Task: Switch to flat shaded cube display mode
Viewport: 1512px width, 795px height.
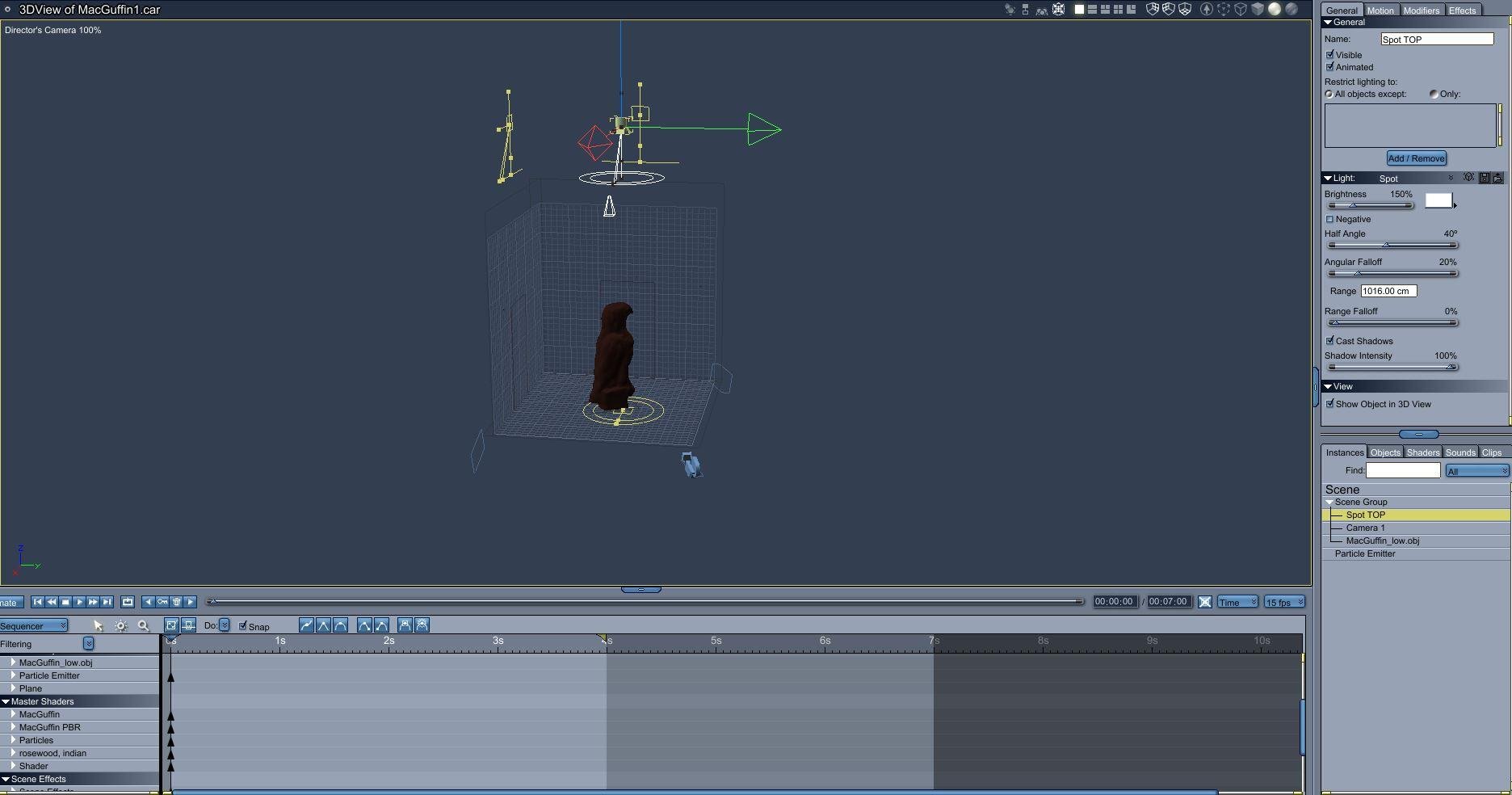Action: click(x=1258, y=10)
